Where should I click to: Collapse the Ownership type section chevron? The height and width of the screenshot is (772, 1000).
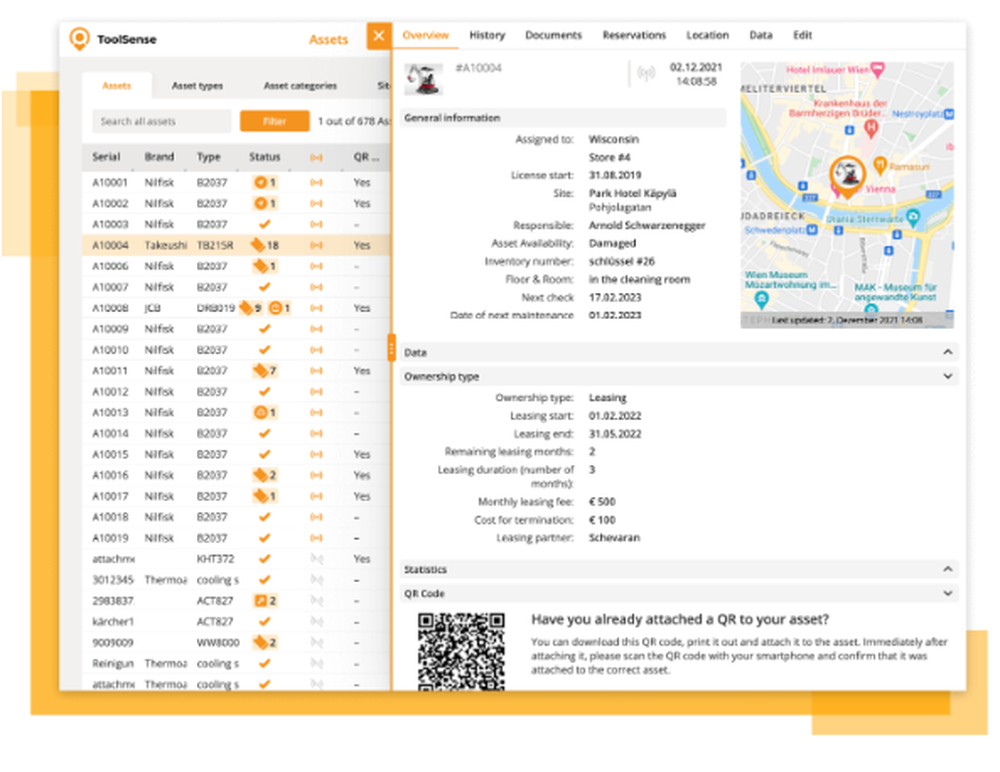[x=948, y=376]
